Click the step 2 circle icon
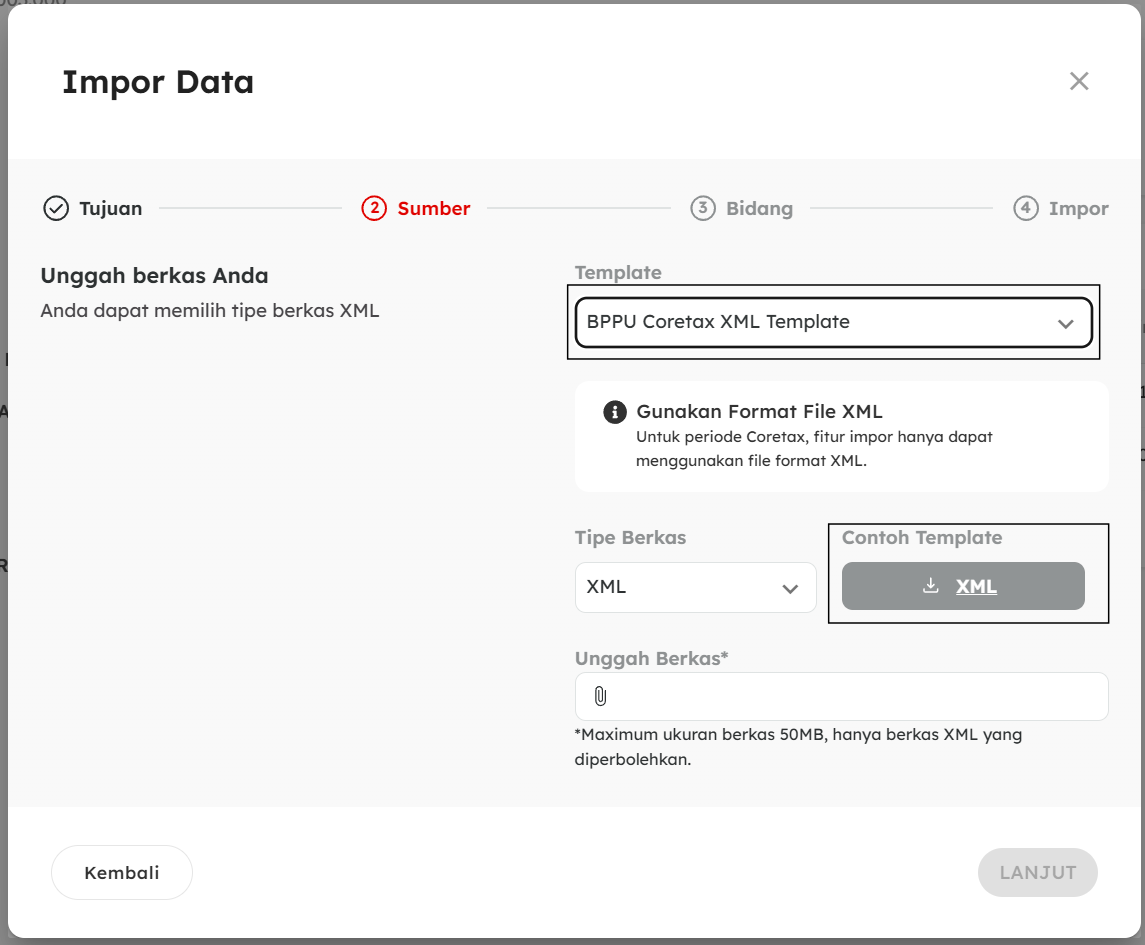Viewport: 1145px width, 945px height. coord(374,209)
